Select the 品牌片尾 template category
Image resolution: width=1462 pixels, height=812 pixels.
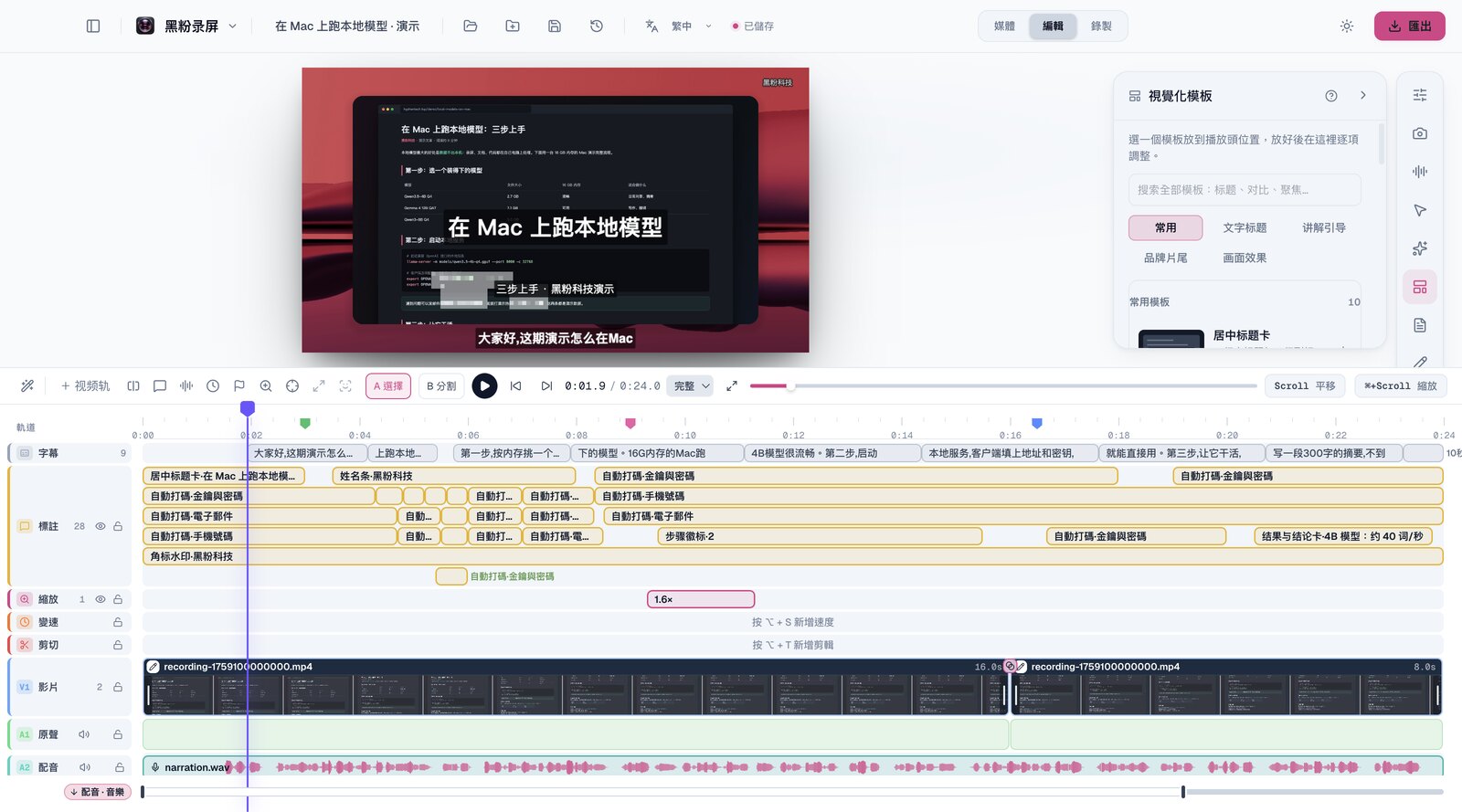point(1165,258)
